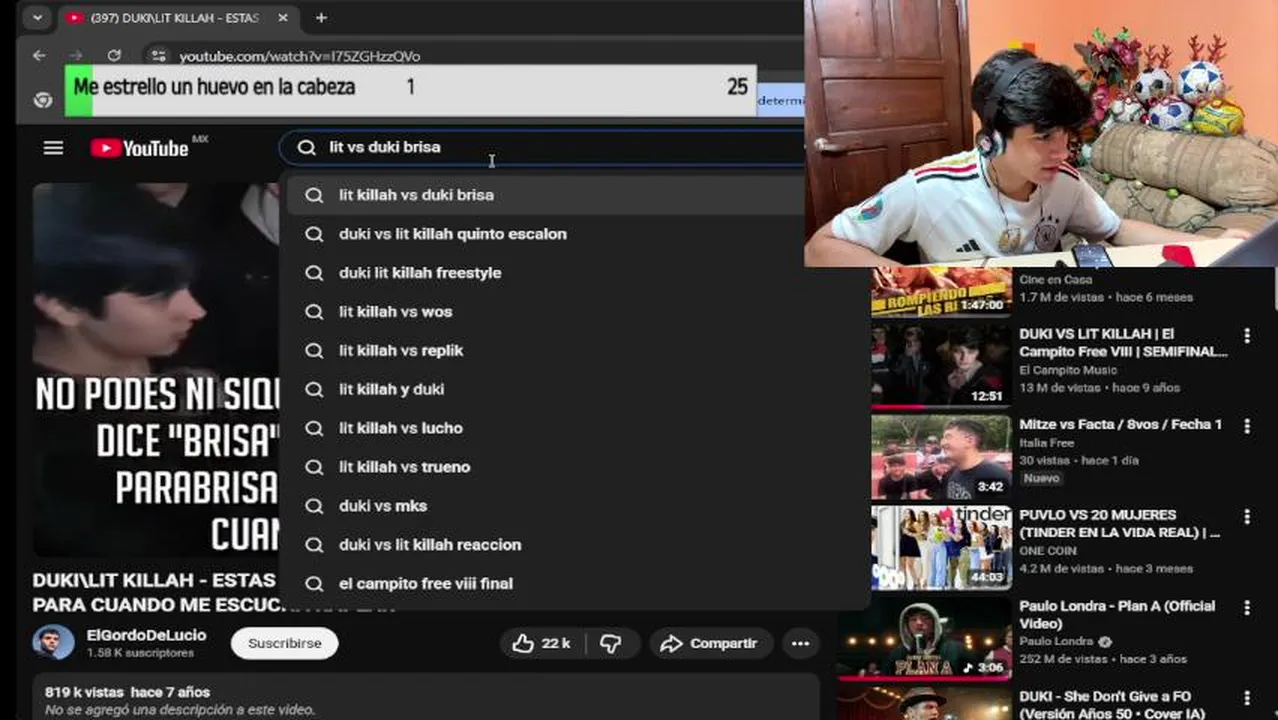Dislike the video with thumbs down
Screen dimensions: 1278x720
(x=611, y=644)
